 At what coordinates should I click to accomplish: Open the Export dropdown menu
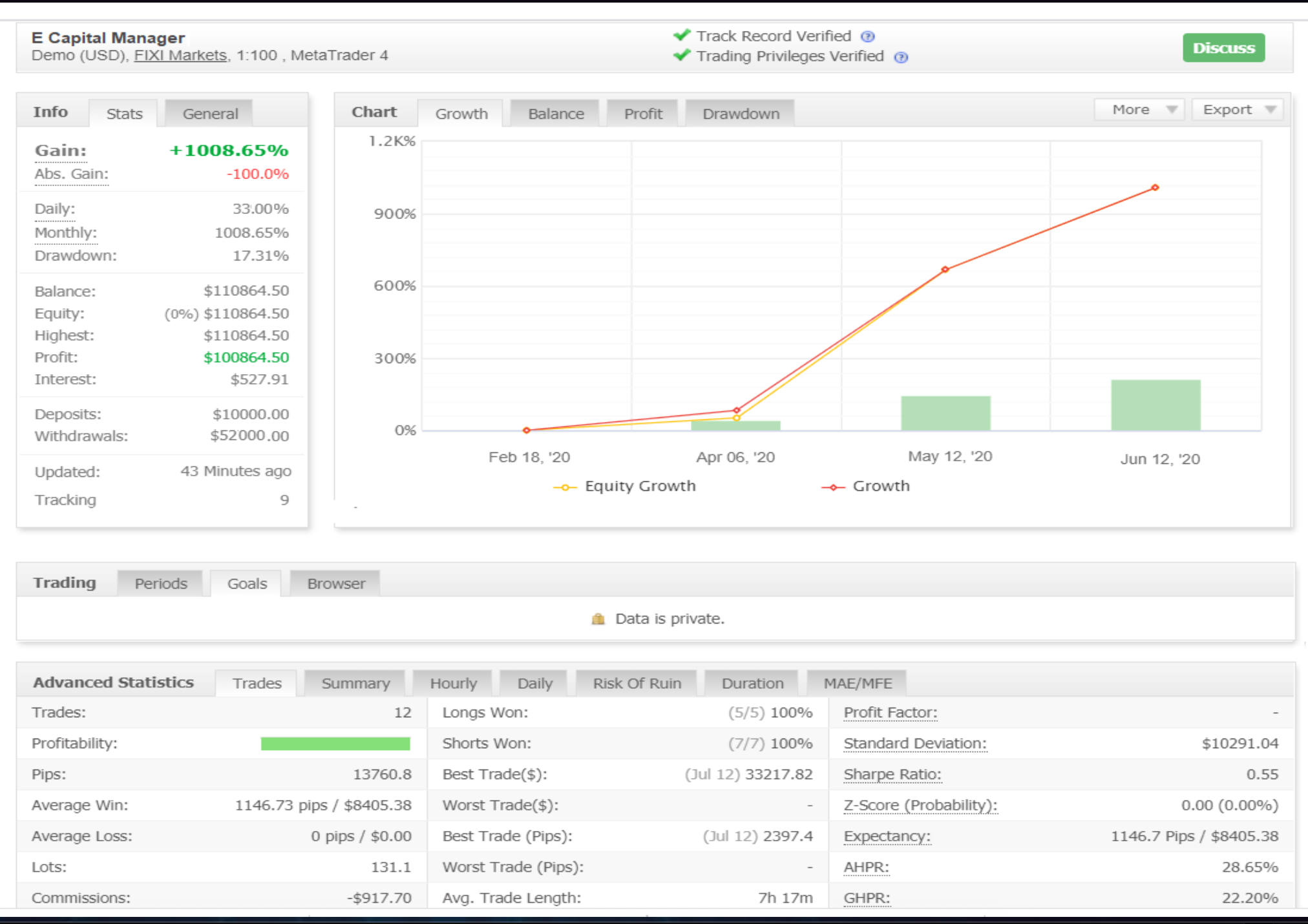[x=1237, y=110]
